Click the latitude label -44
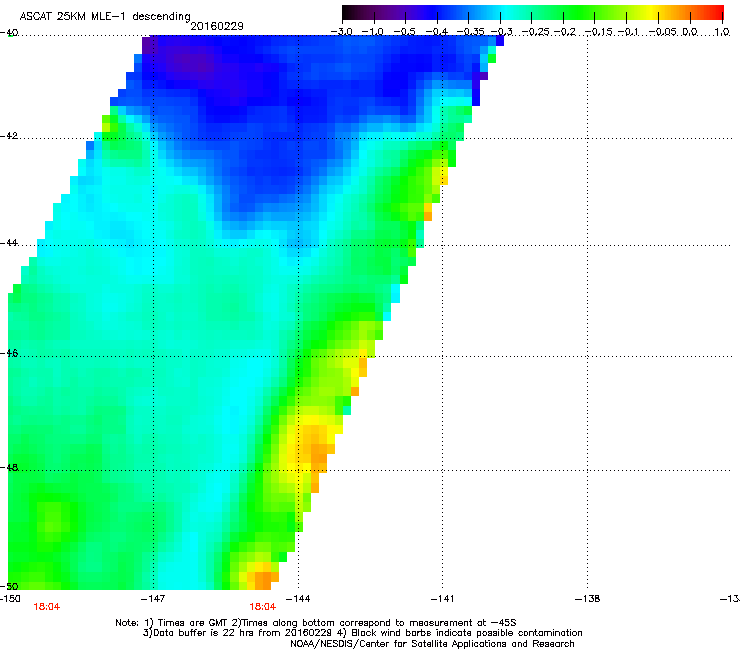740x650 pixels. (x=9, y=243)
